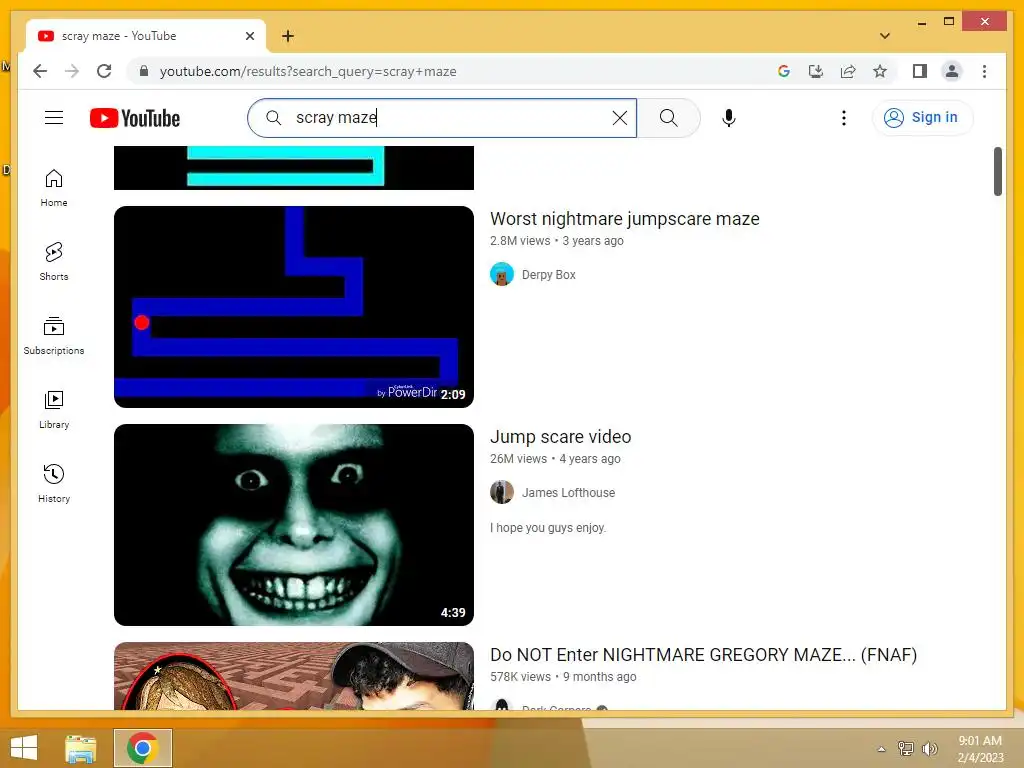Open the YouTube hamburger guide menu
This screenshot has height=768, width=1024.
coord(54,118)
